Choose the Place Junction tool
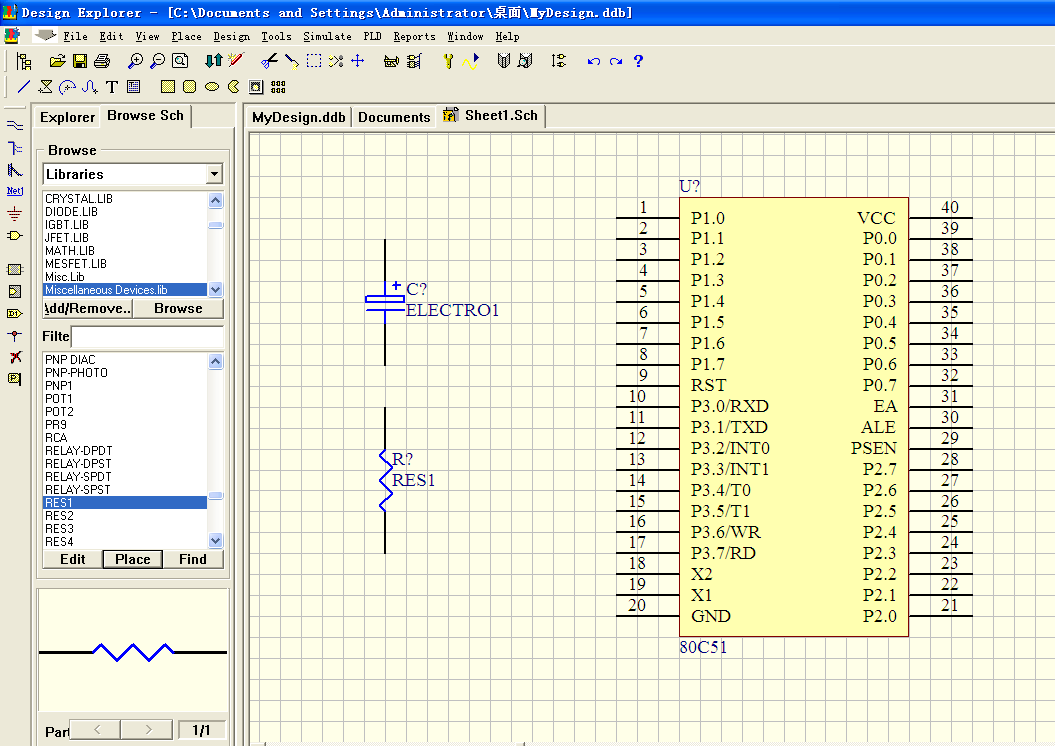This screenshot has width=1055, height=746. (14, 336)
